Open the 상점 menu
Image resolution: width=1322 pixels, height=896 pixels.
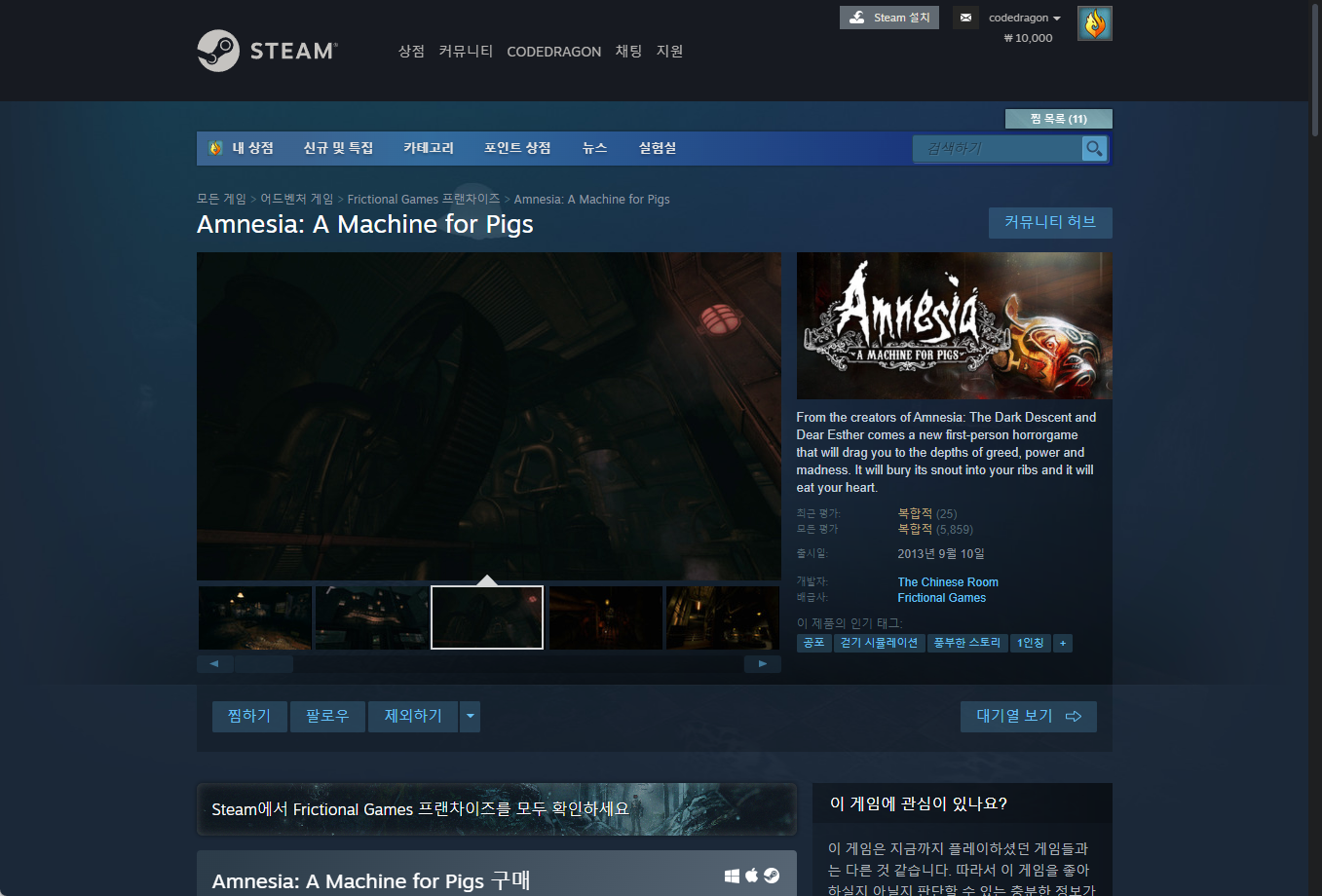[411, 51]
